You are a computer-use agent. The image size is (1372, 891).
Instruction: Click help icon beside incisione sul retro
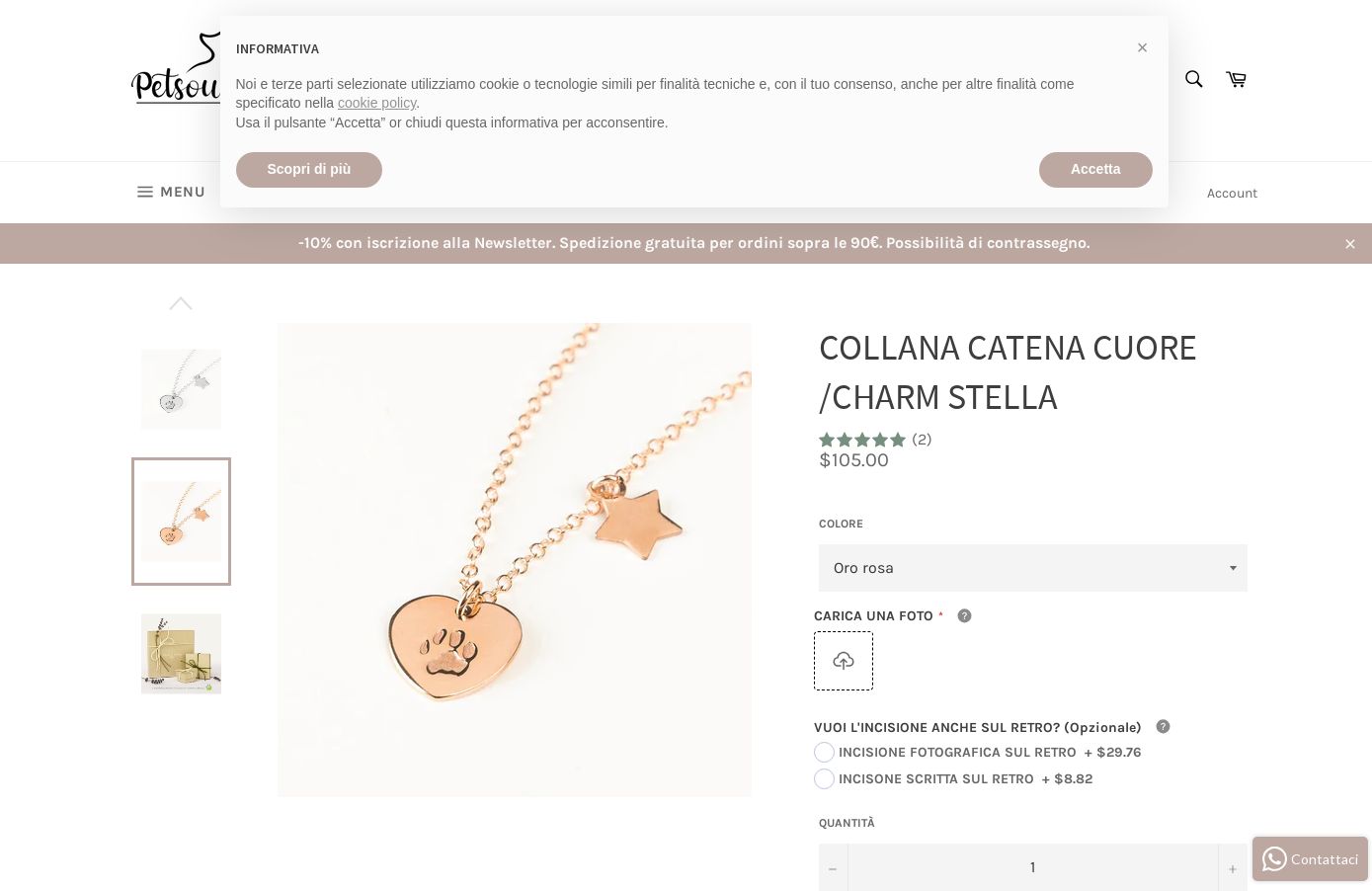(1164, 727)
